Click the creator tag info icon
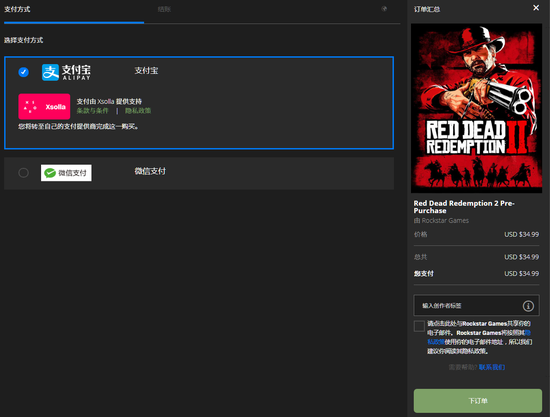The width and height of the screenshot is (550, 417). tap(528, 306)
